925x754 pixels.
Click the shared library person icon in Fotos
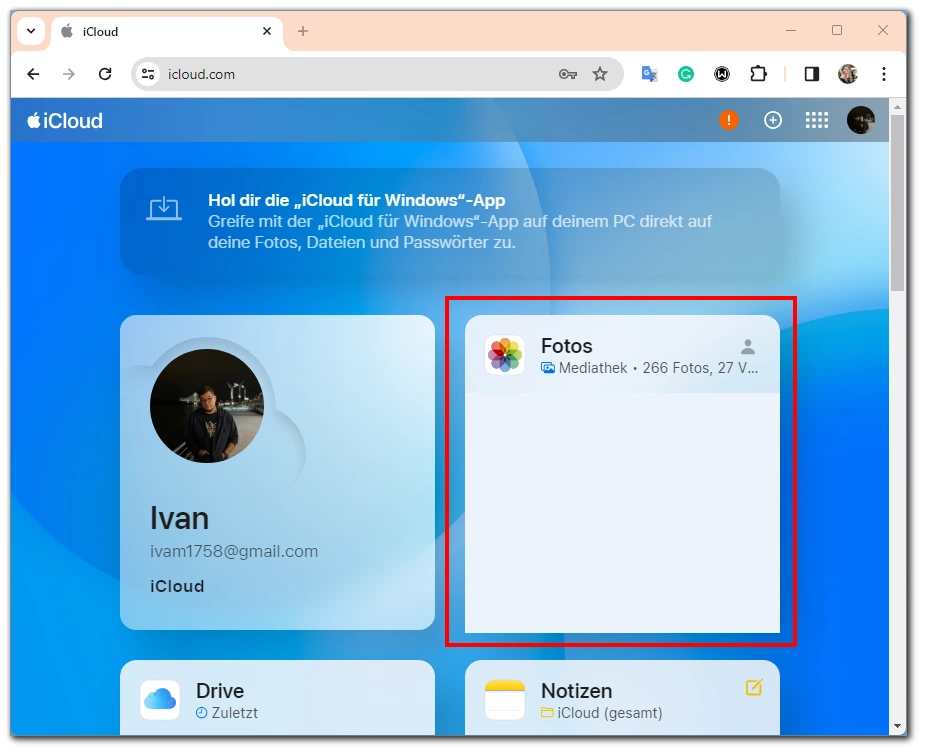pyautogui.click(x=748, y=346)
